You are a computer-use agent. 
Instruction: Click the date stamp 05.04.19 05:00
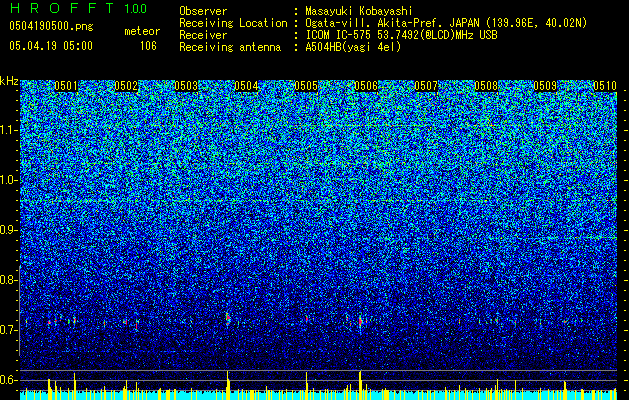[51, 45]
